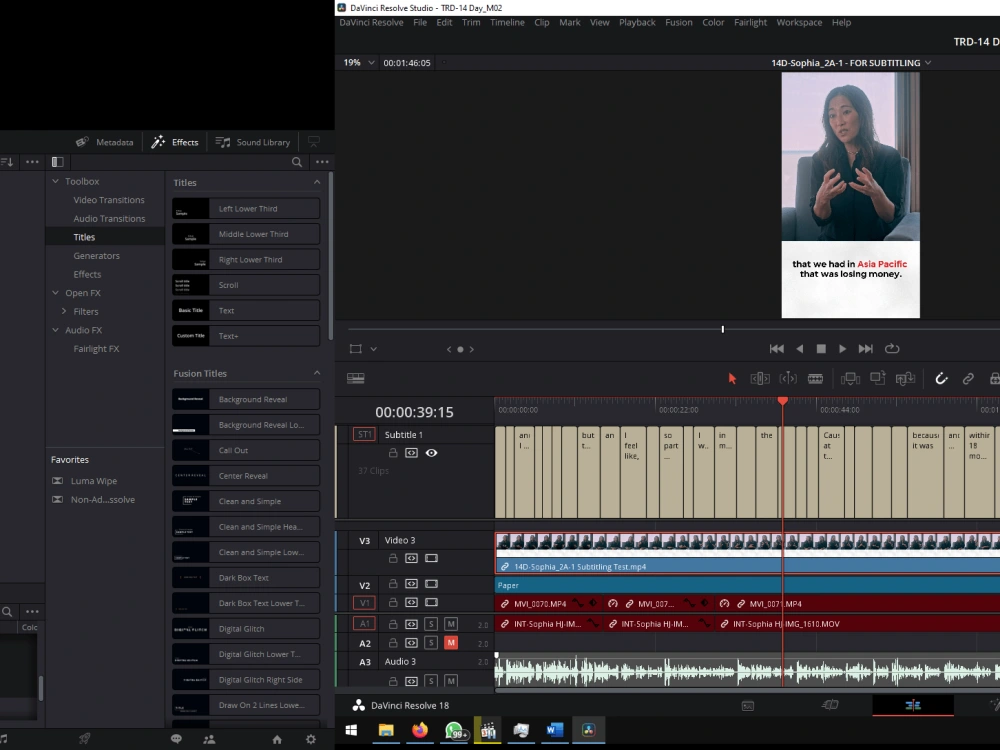
Task: Lock the Subtitle 1 track
Action: [393, 453]
